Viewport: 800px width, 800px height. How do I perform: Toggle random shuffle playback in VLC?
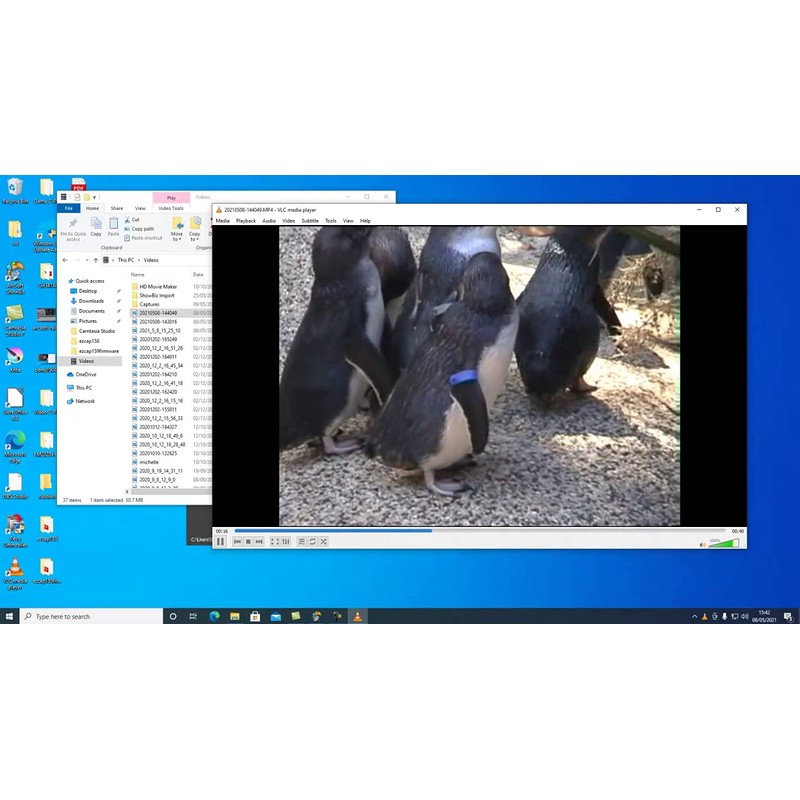click(x=324, y=542)
